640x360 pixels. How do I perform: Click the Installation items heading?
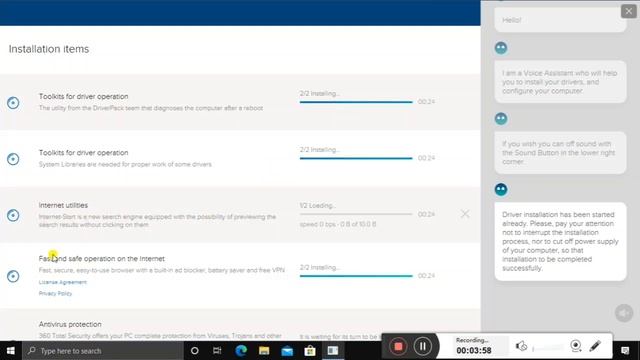[x=49, y=49]
